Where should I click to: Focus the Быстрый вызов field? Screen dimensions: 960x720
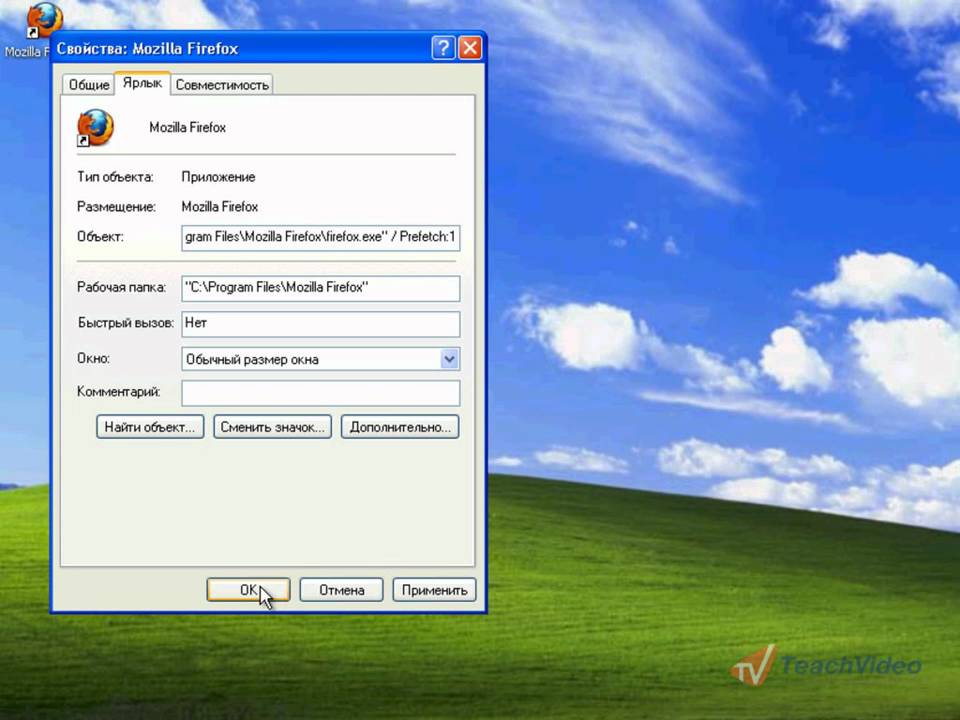coord(321,324)
